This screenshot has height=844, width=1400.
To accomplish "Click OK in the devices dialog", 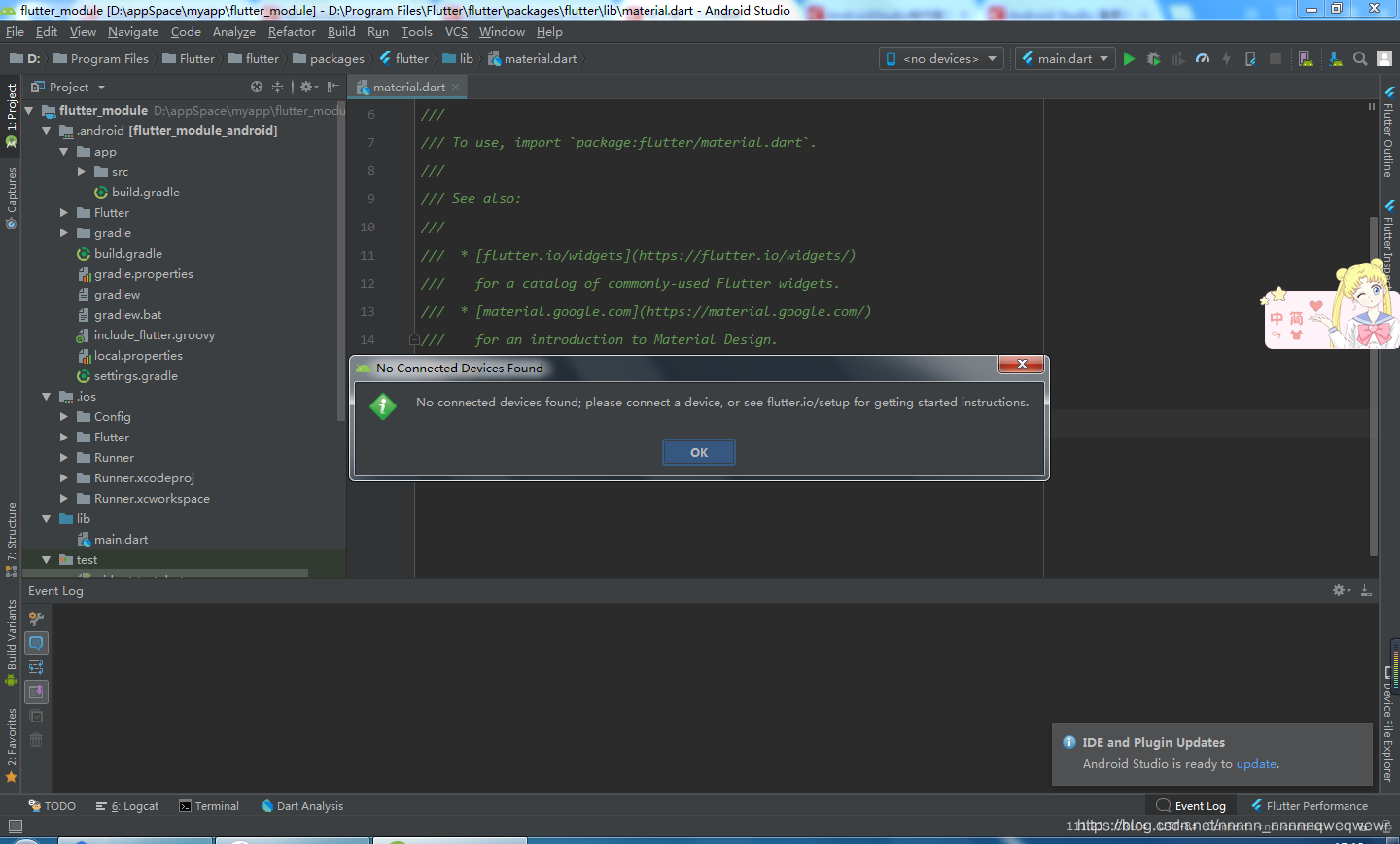I will pyautogui.click(x=699, y=452).
